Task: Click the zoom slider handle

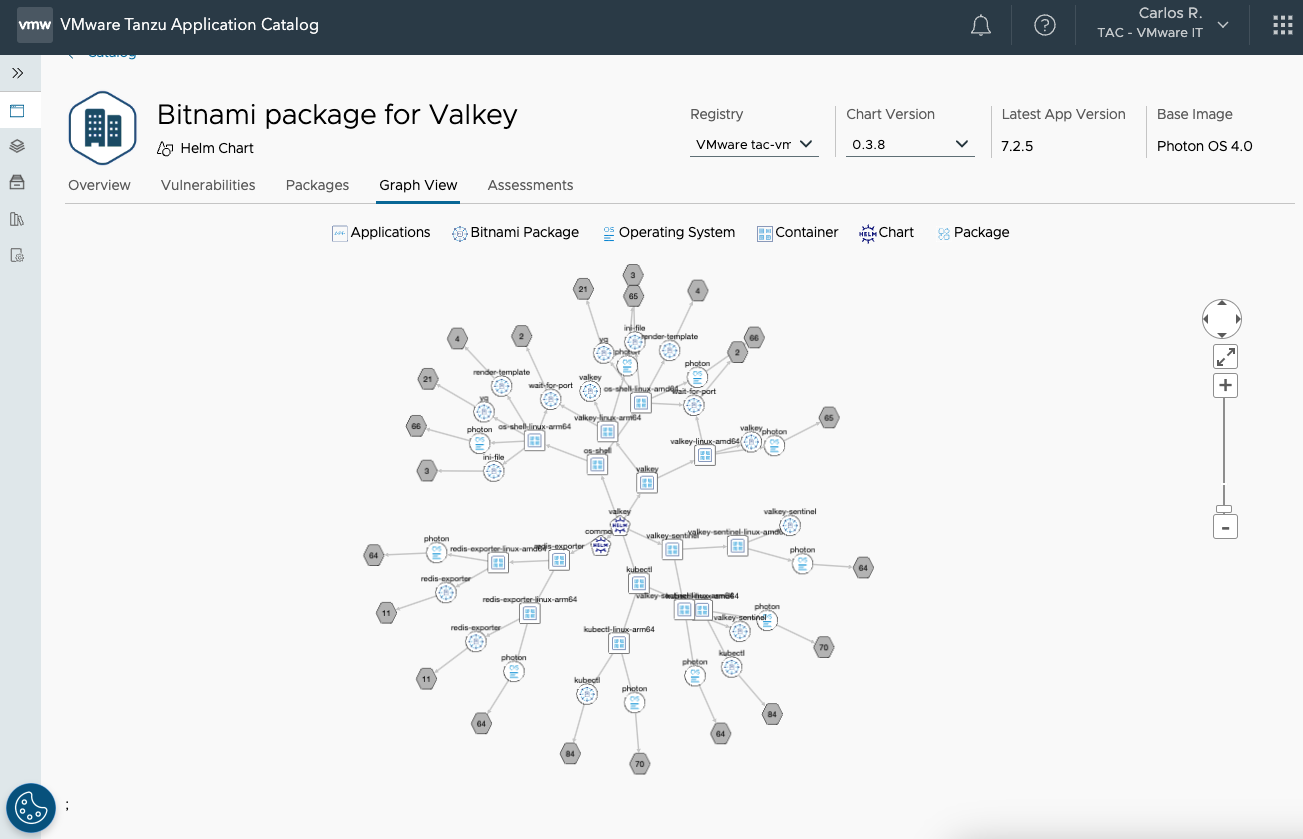Action: pyautogui.click(x=1224, y=509)
